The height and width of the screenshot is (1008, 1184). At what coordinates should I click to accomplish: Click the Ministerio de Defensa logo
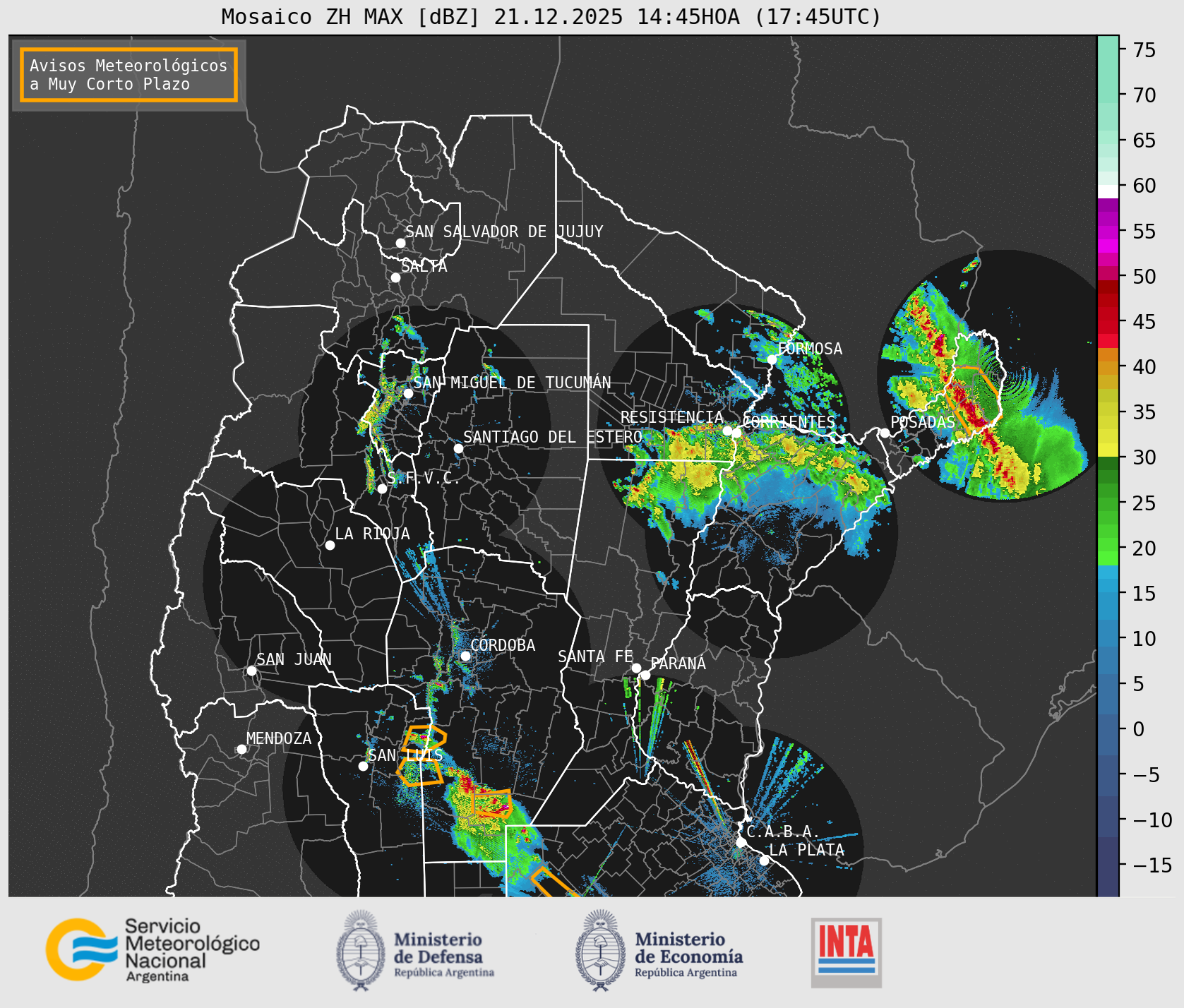click(415, 950)
